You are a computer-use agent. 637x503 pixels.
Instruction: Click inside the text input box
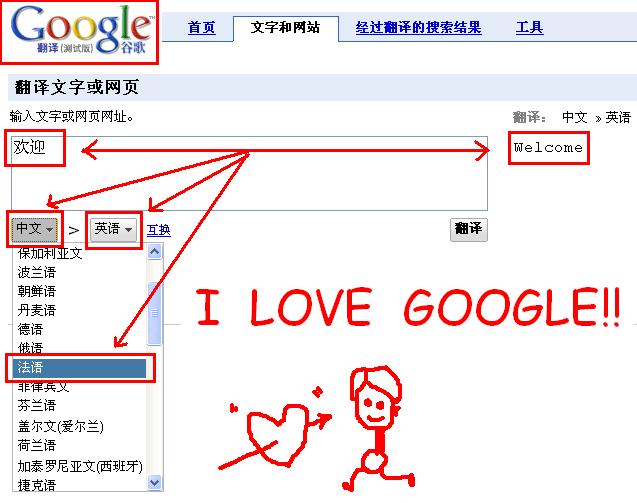pos(249,173)
